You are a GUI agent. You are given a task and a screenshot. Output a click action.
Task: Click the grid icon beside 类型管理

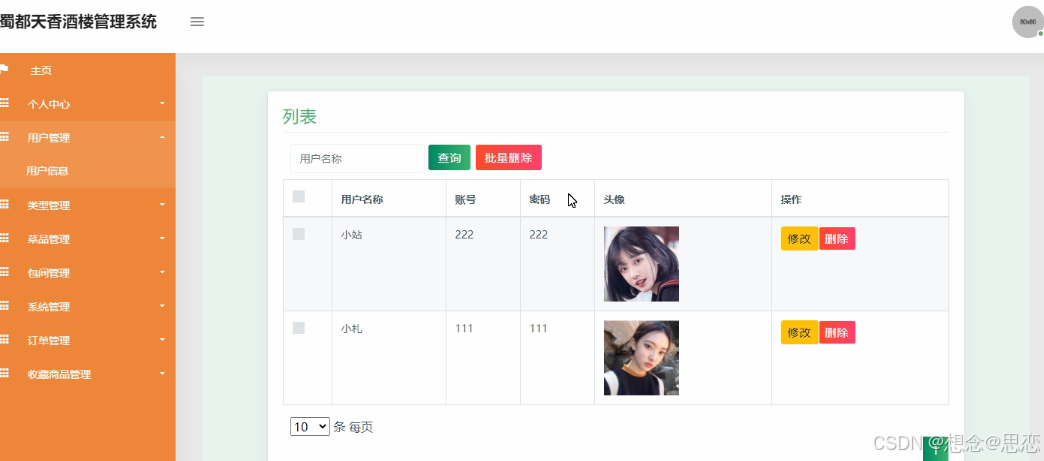point(4,205)
